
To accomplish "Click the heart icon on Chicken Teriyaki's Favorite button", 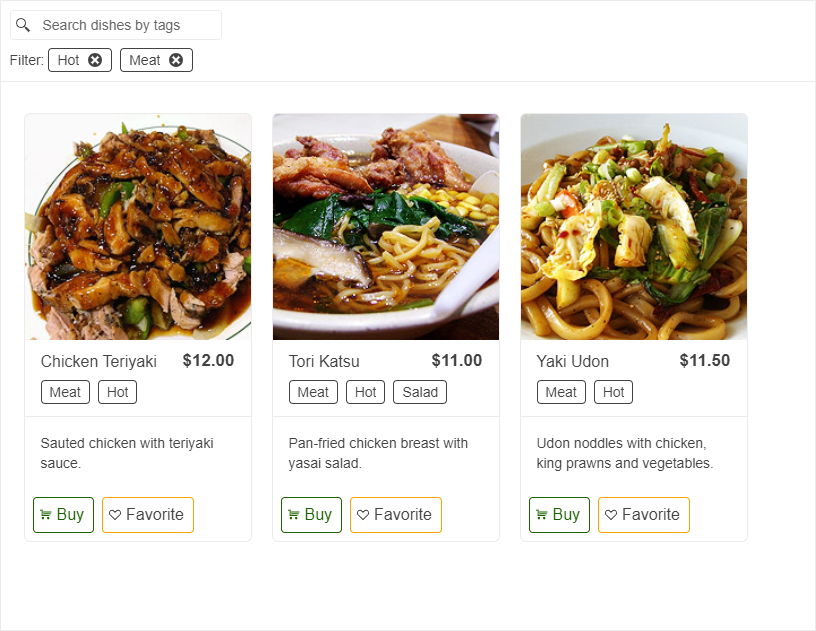I will click(117, 514).
